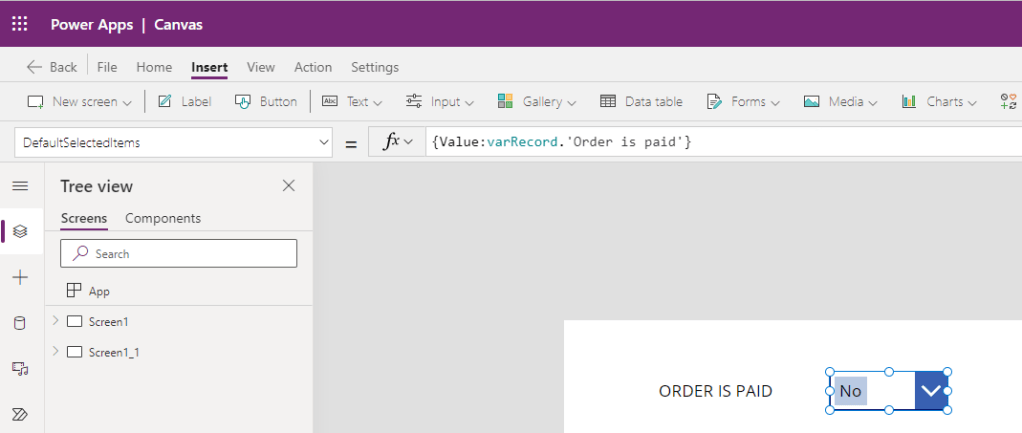Image resolution: width=1022 pixels, height=433 pixels.
Task: Switch to the Components tab
Action: 163,218
